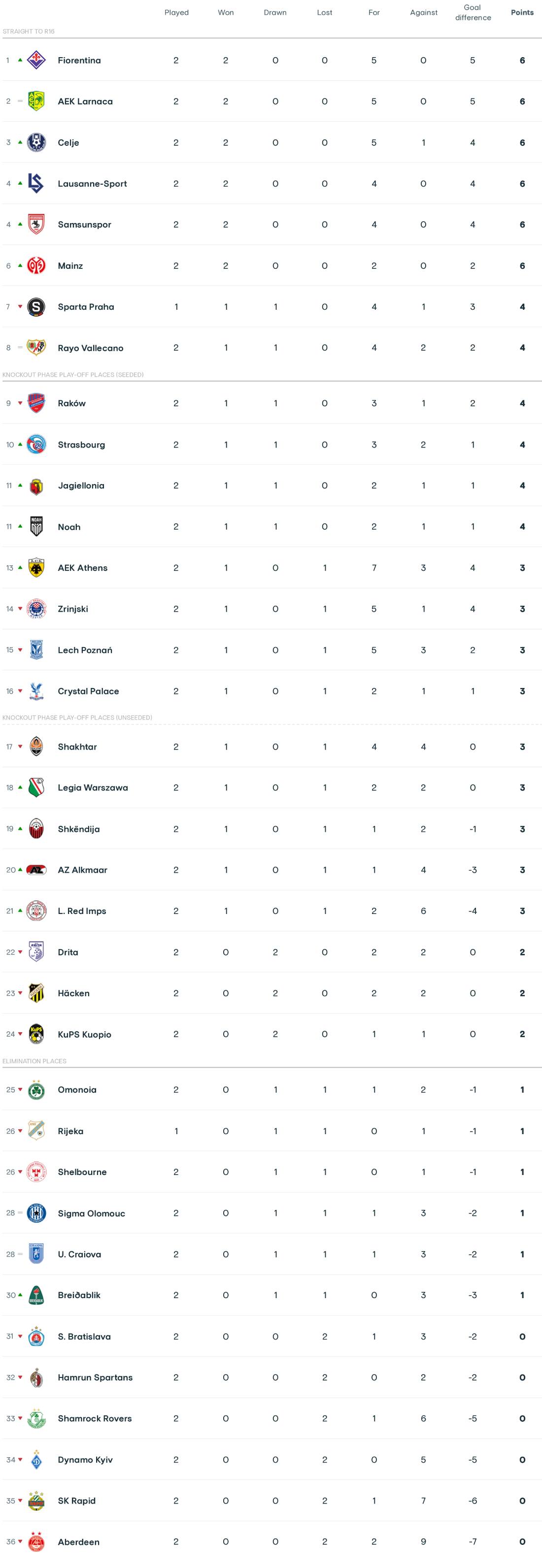
Task: Click the Mainz club badge
Action: coord(36,265)
